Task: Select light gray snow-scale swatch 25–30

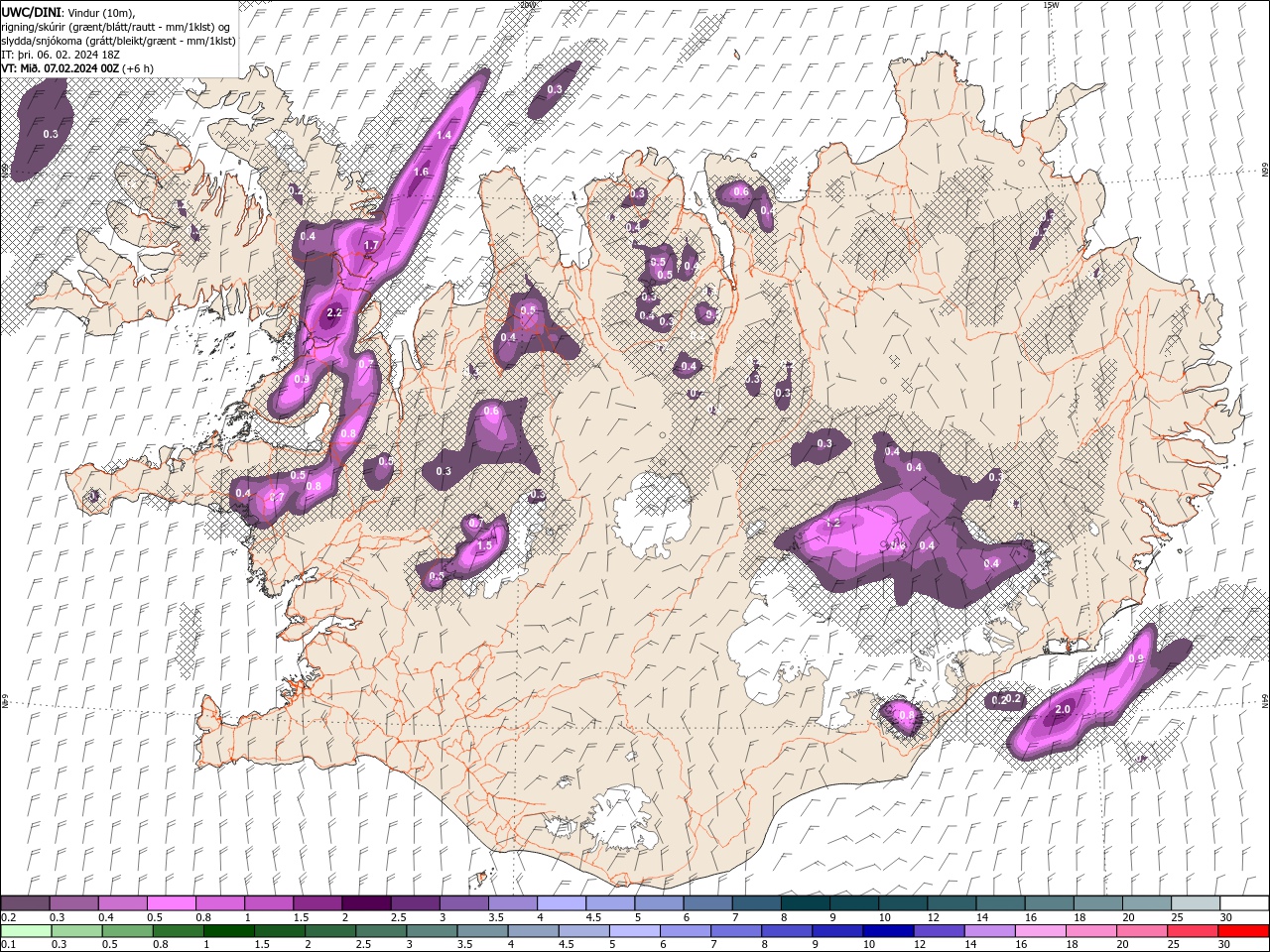Action: [1195, 903]
